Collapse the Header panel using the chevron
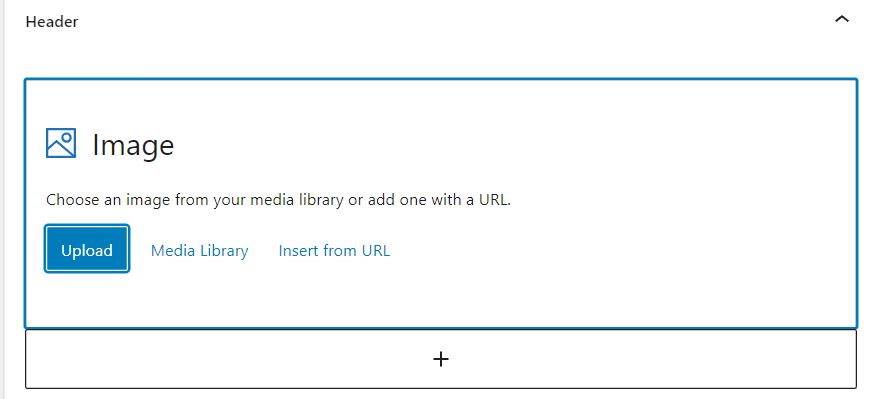 coord(841,20)
